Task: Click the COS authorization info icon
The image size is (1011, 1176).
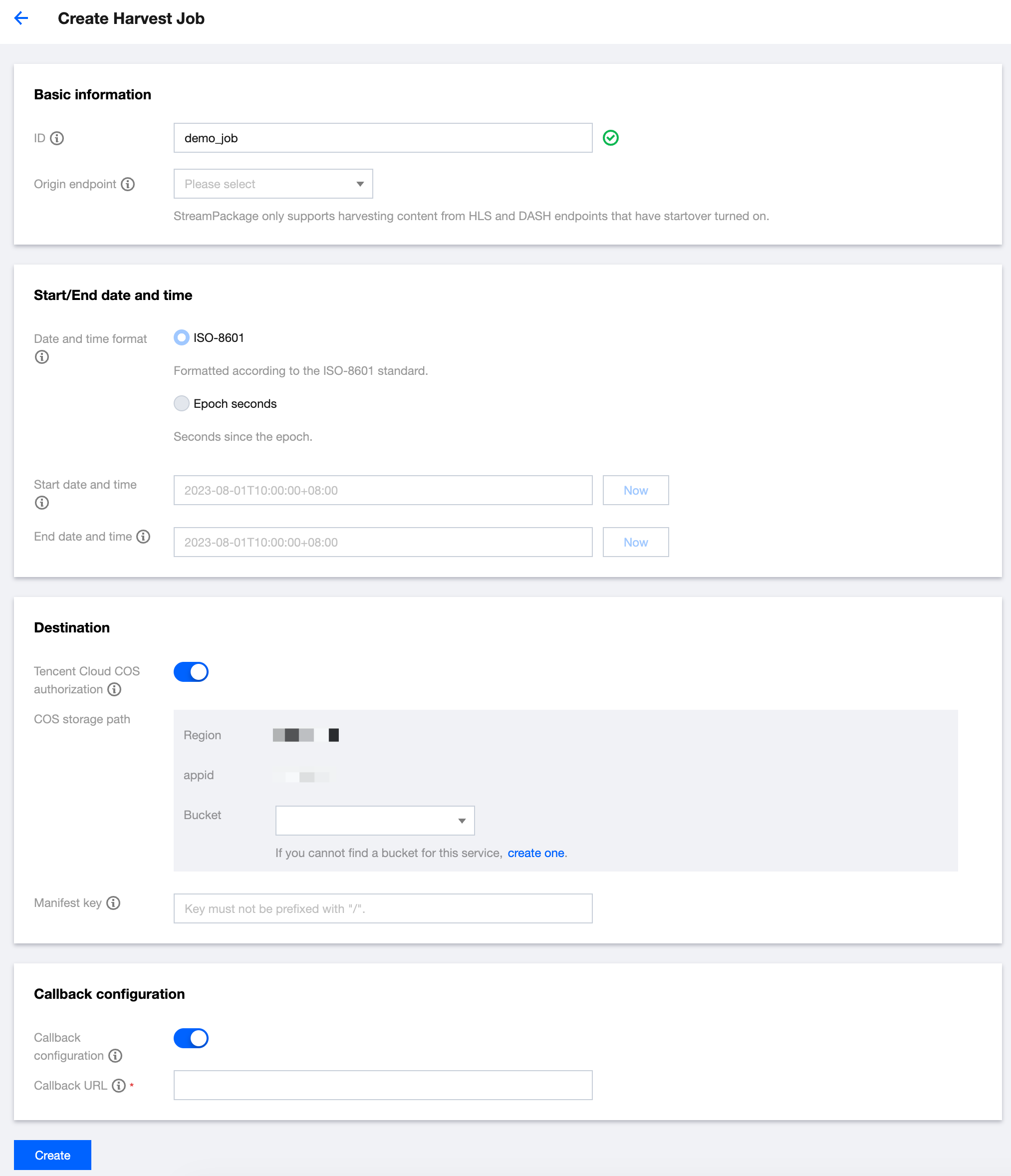Action: tap(115, 689)
